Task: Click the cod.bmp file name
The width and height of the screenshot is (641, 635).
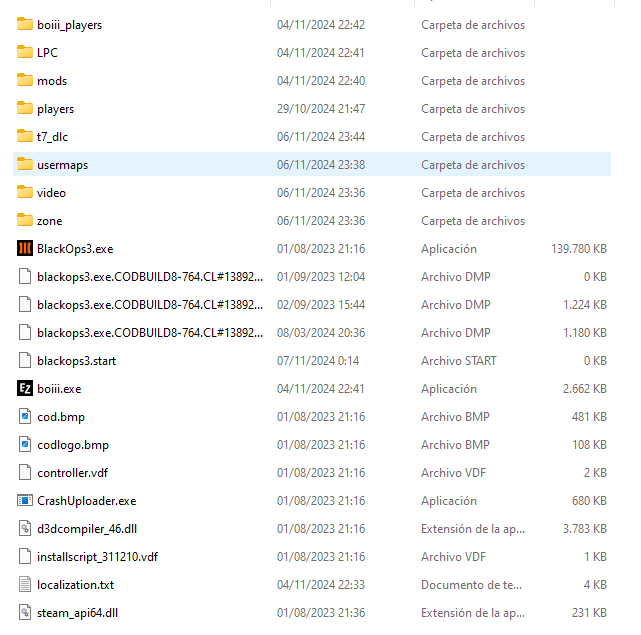Action: [61, 417]
